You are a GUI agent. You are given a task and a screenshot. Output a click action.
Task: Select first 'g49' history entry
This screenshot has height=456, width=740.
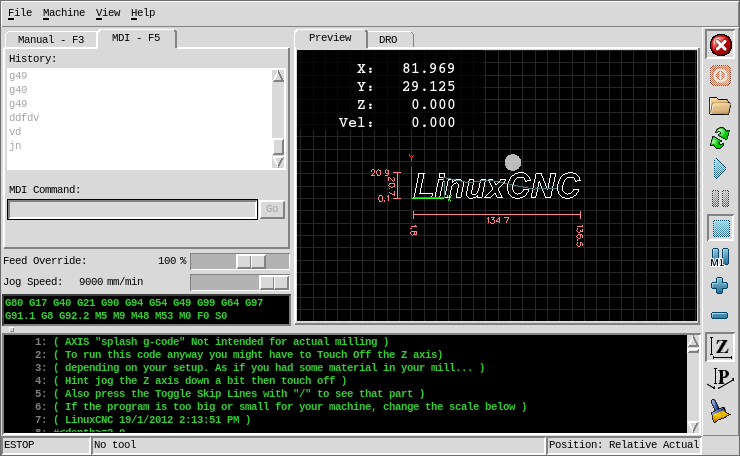(18, 76)
